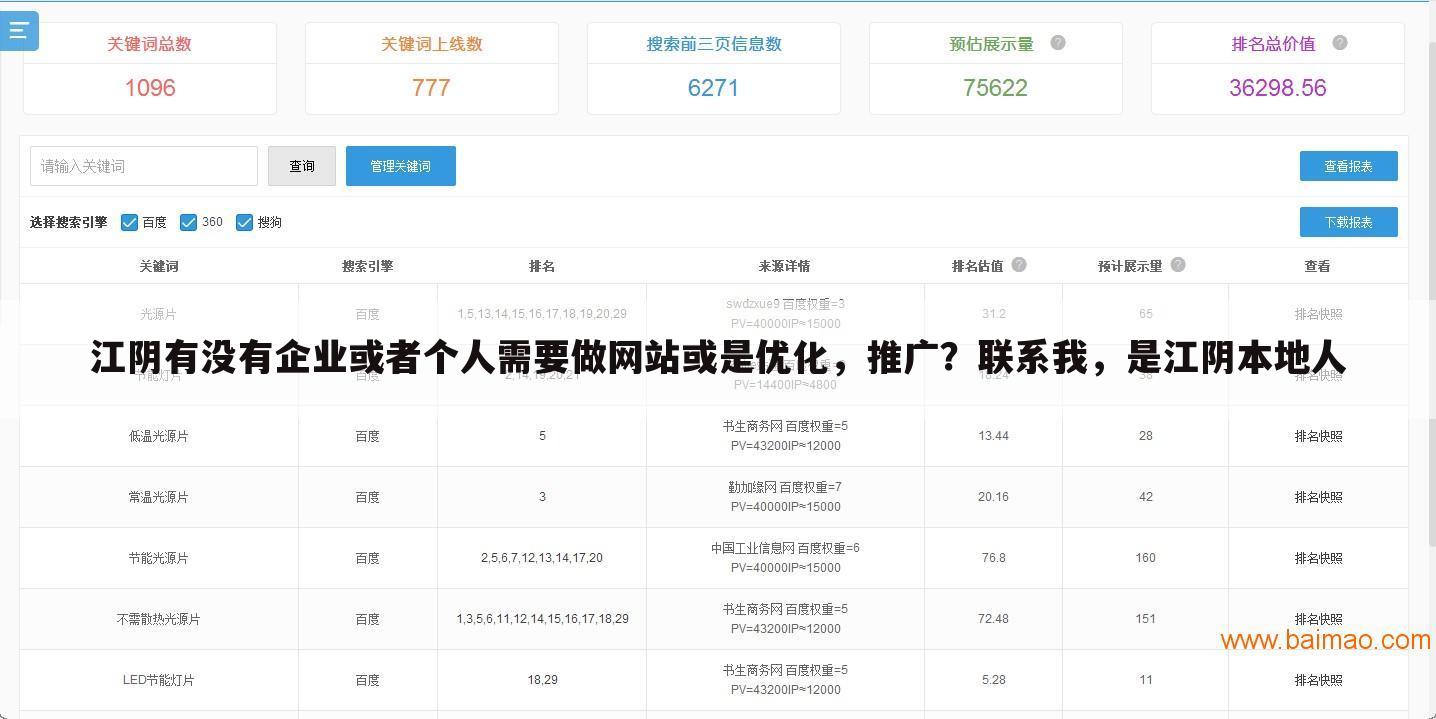Click the help icon in 预计展示里 column header
The width and height of the screenshot is (1436, 719).
pos(1178,264)
